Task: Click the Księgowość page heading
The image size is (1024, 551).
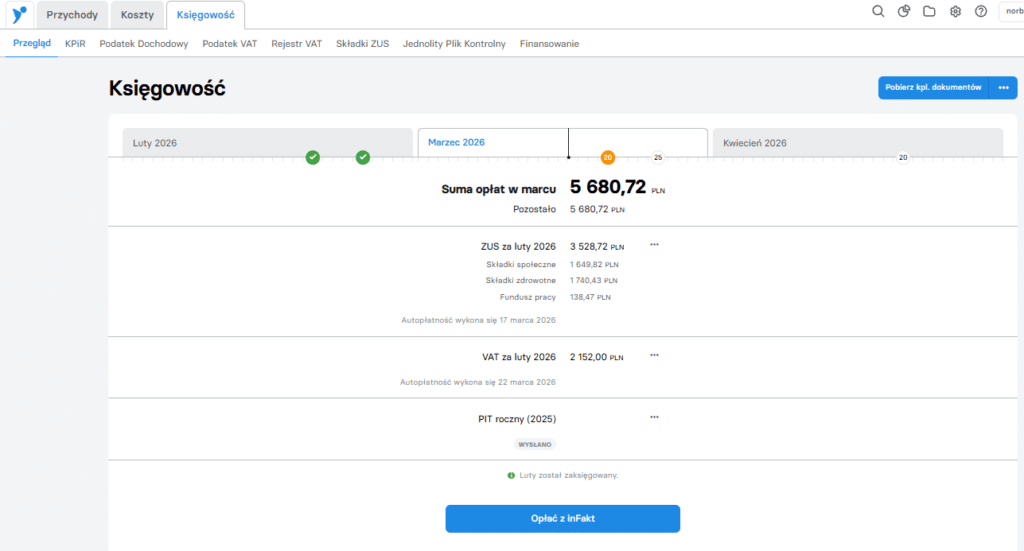Action: coord(167,89)
